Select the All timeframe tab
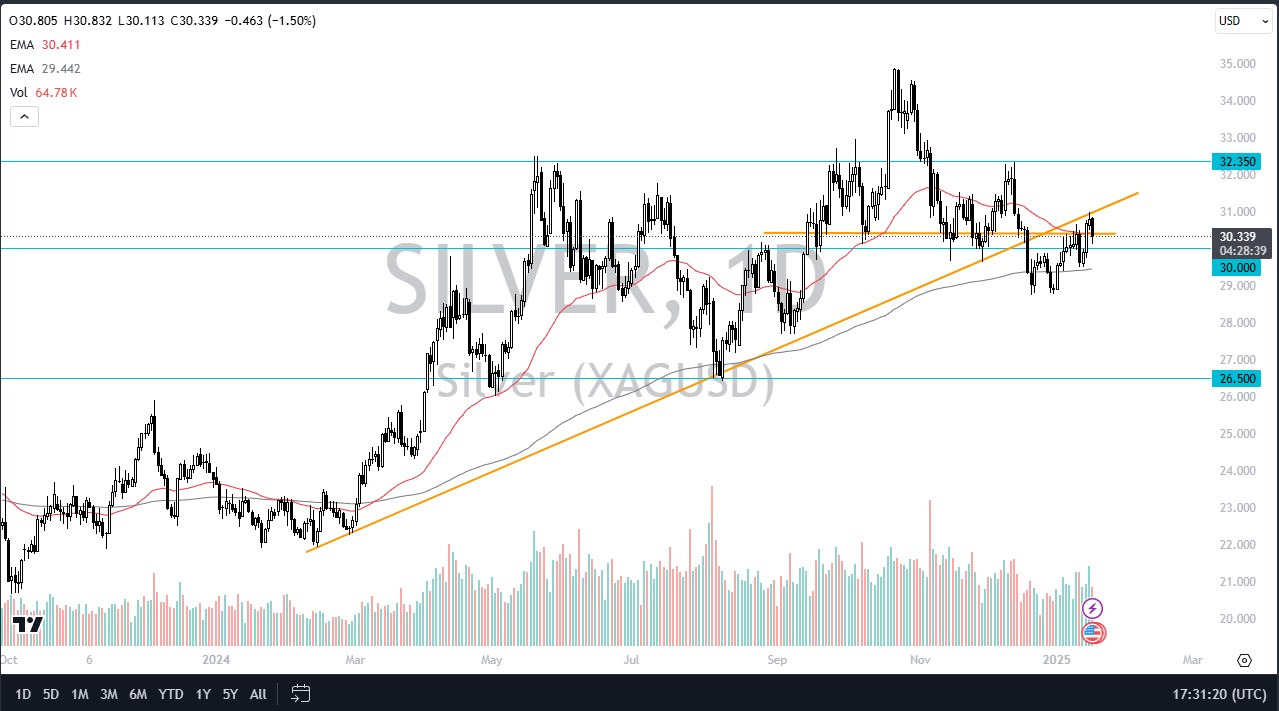The image size is (1279, 711). pyautogui.click(x=258, y=693)
